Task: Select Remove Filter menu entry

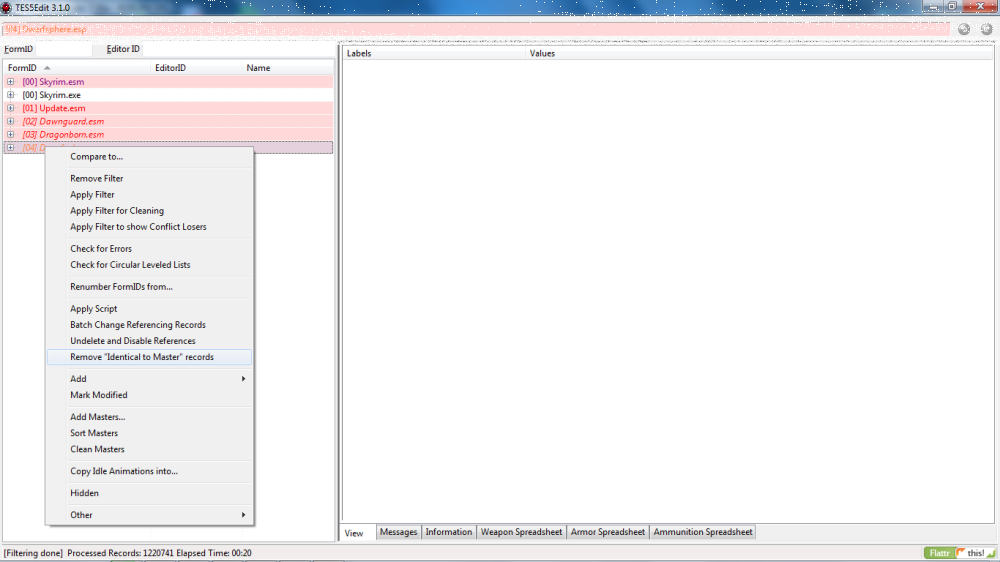Action: [149, 179]
